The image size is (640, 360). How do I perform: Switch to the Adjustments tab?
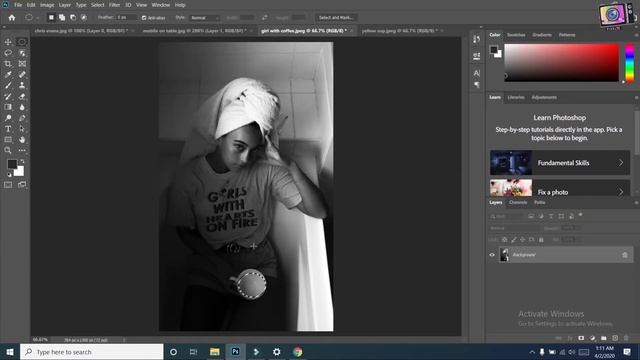pos(544,98)
